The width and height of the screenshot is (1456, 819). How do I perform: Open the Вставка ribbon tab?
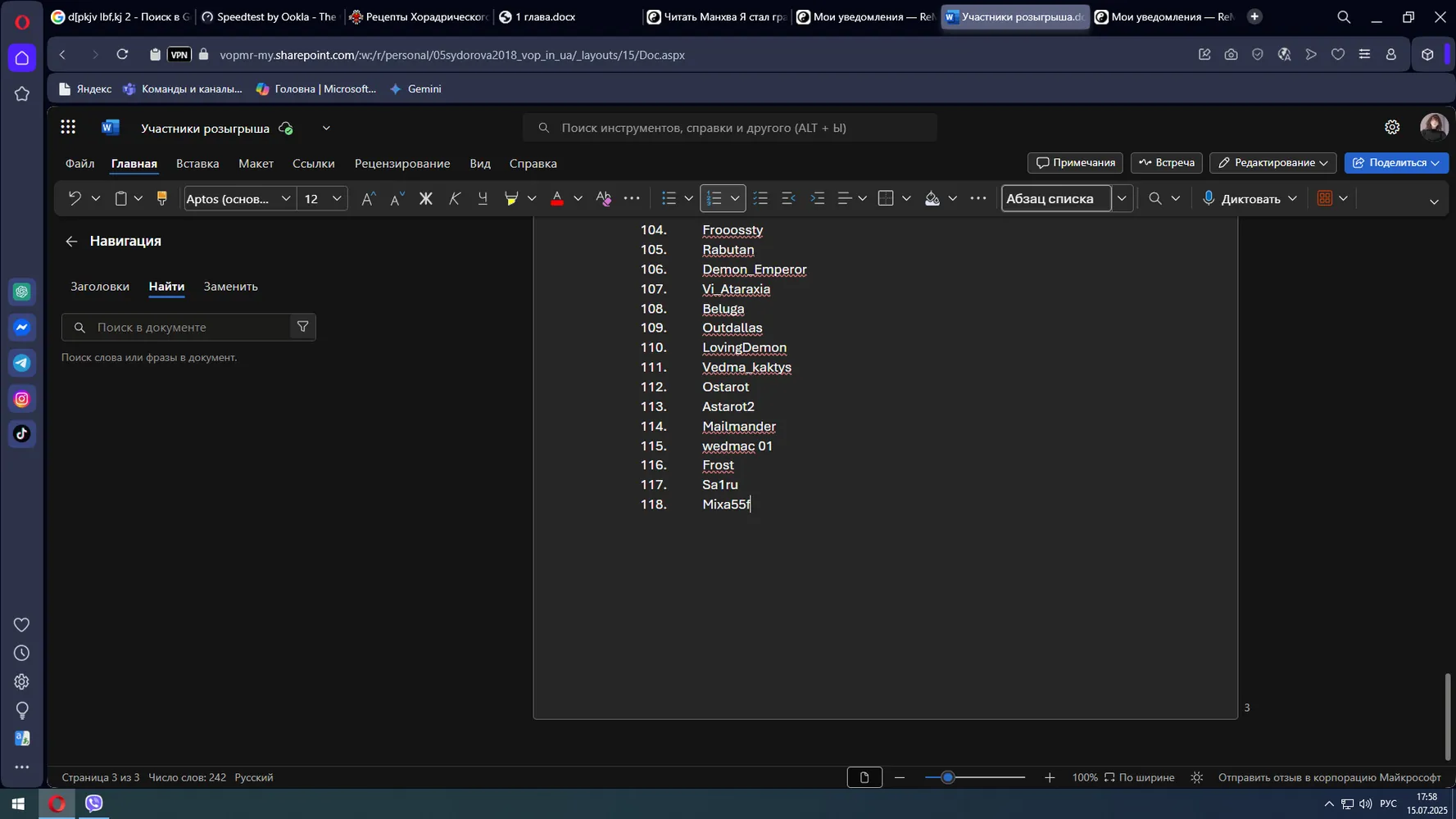coord(197,163)
